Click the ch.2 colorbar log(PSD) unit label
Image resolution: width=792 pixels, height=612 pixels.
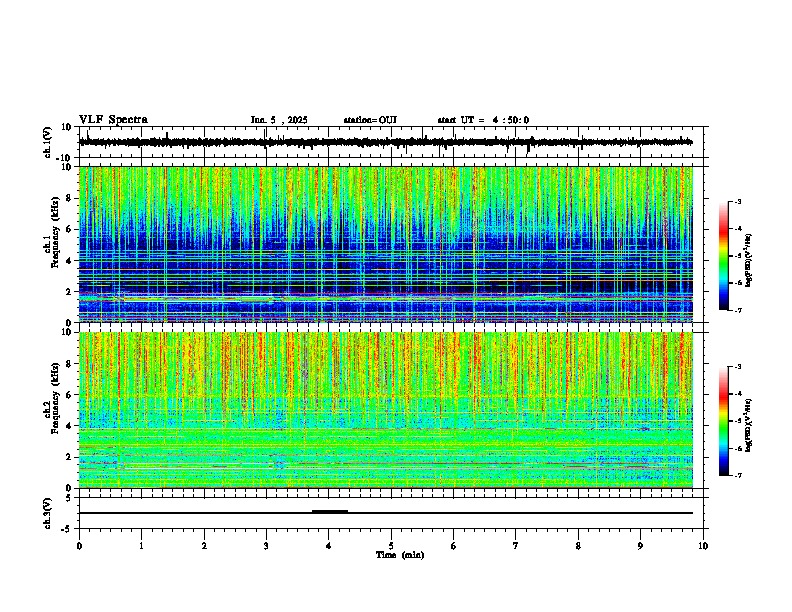click(x=749, y=426)
